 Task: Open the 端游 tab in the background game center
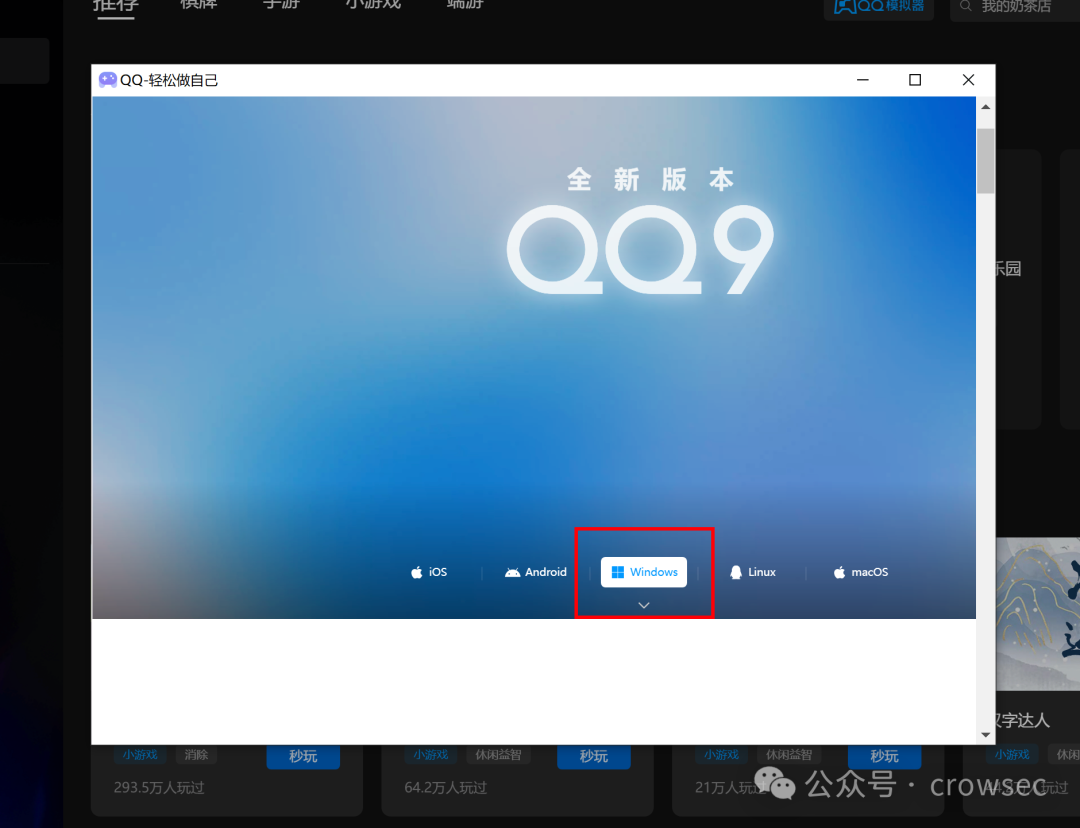tap(465, 4)
